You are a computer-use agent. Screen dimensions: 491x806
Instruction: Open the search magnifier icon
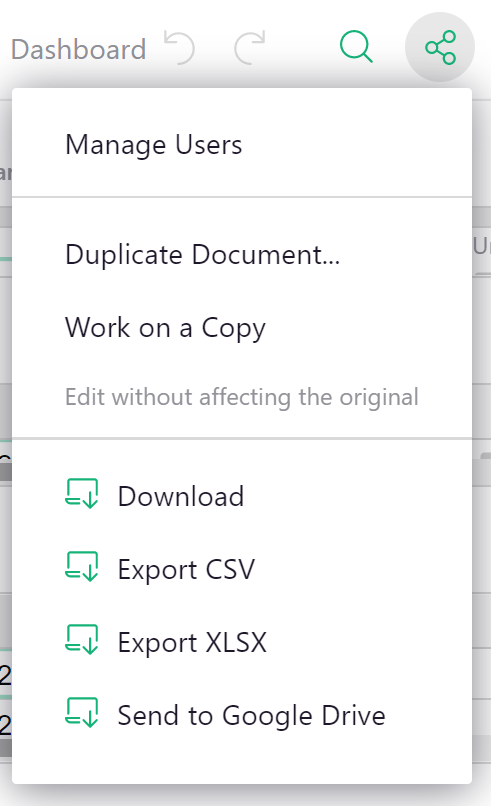pyautogui.click(x=356, y=47)
